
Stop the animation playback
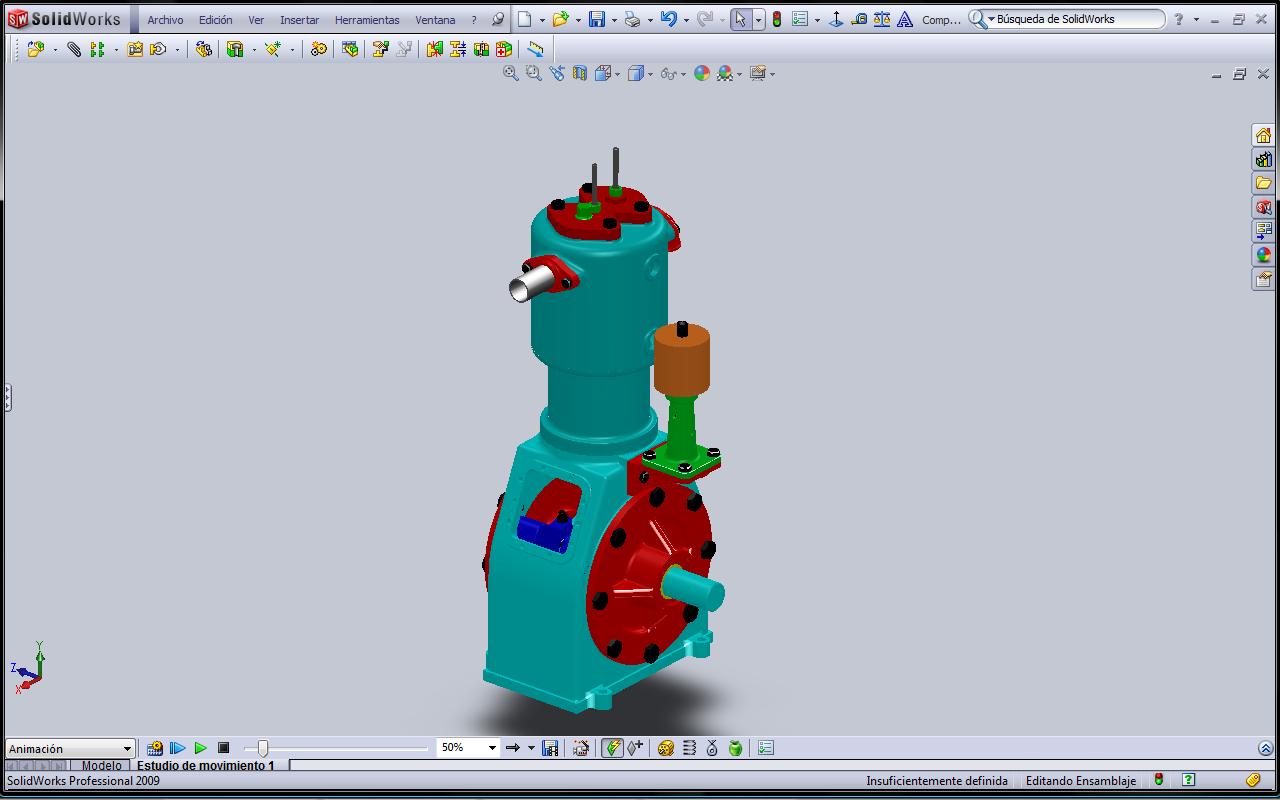click(224, 748)
